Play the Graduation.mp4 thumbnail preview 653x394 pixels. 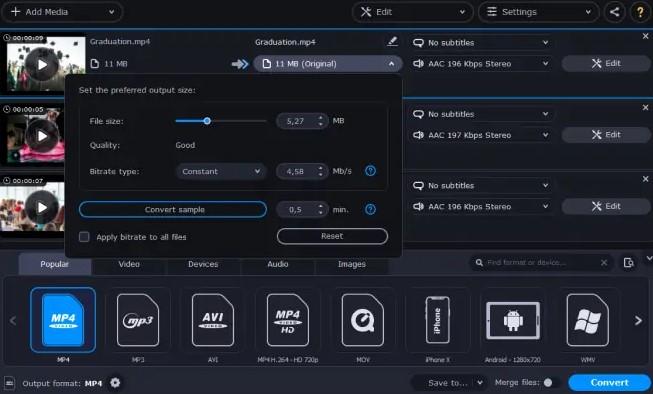[42, 65]
